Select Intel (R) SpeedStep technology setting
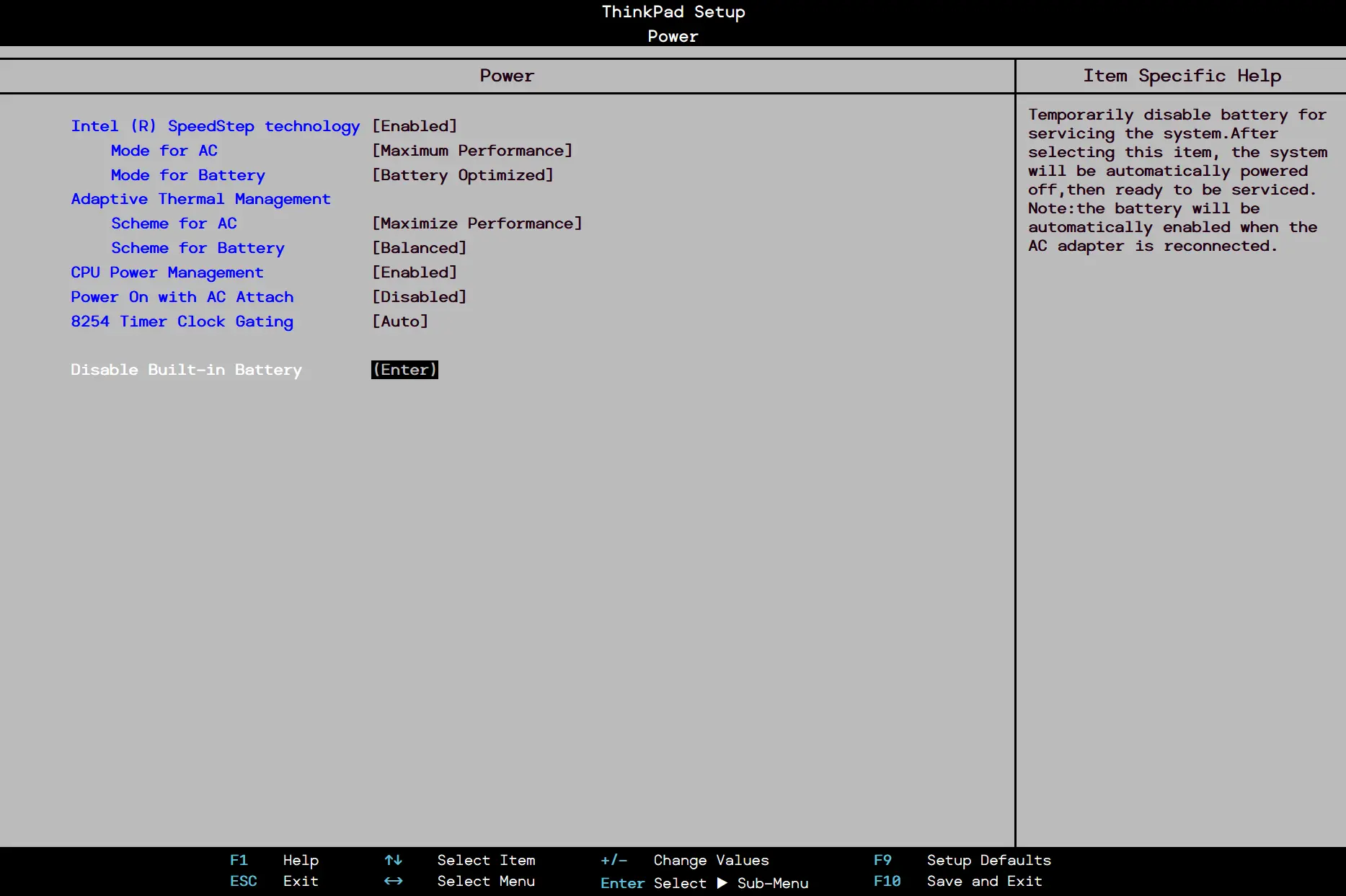This screenshot has height=896, width=1346. tap(215, 126)
